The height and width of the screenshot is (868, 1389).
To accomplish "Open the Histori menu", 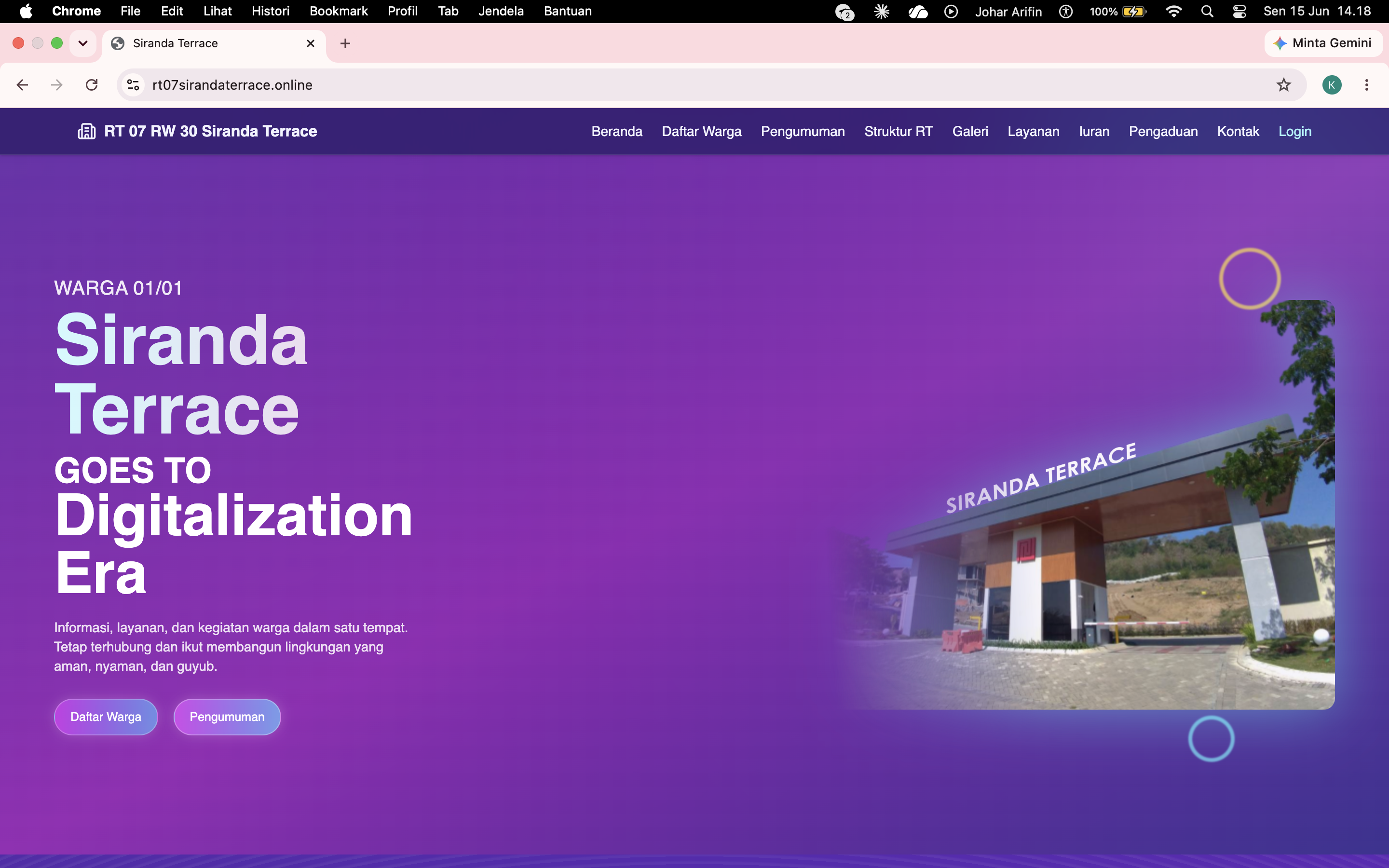I will point(271,12).
